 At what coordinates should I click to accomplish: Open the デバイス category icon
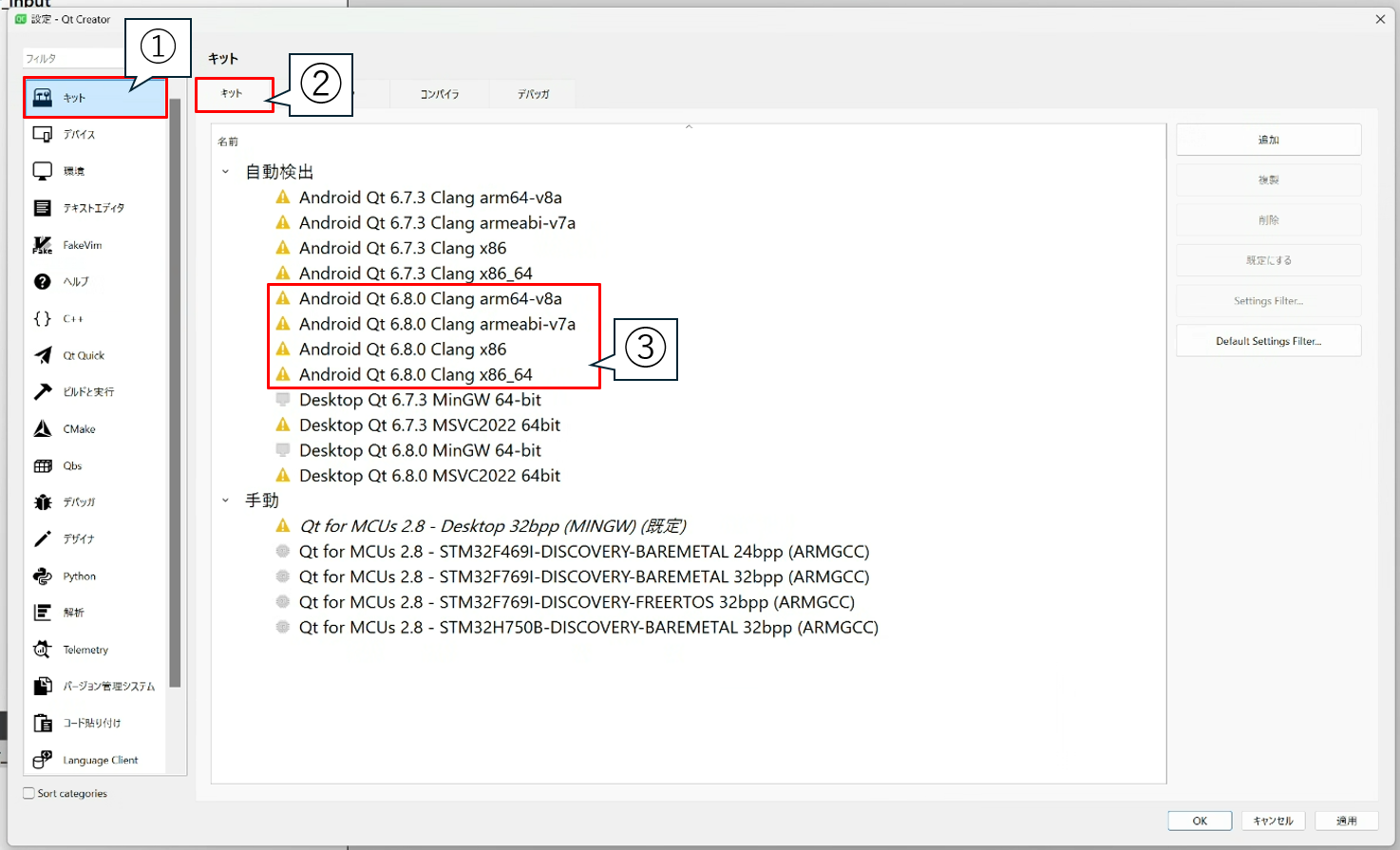pos(43,135)
